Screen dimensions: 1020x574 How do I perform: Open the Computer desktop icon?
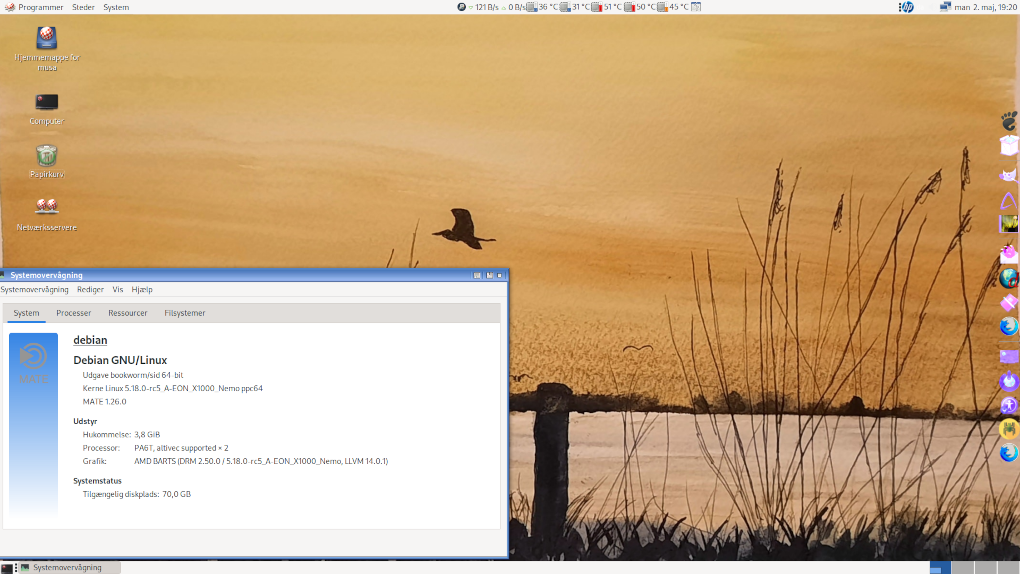coord(46,103)
